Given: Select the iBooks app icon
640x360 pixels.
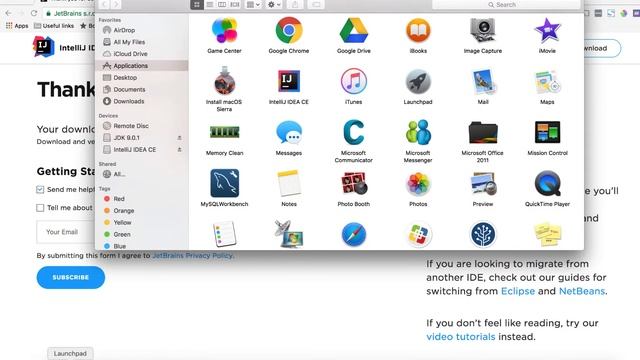Looking at the screenshot, I should [418, 31].
